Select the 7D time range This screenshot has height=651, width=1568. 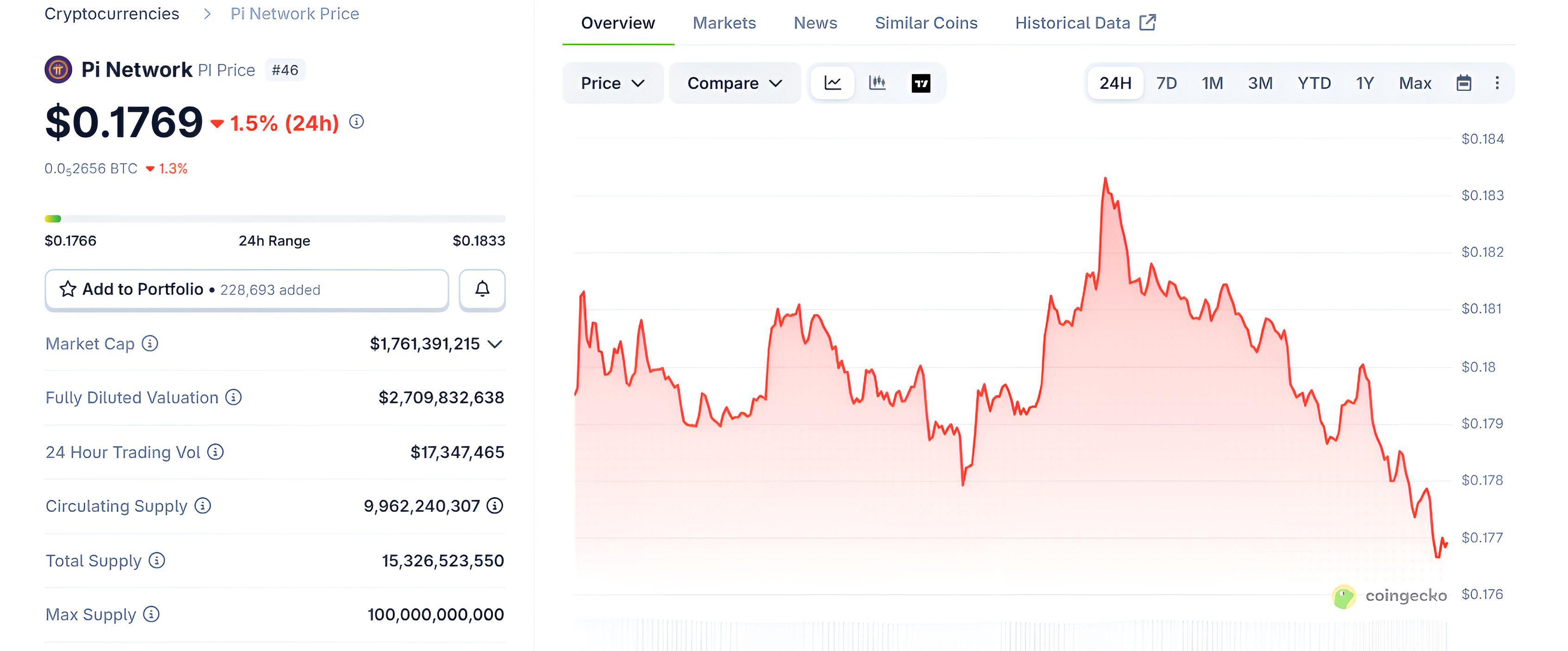1166,83
